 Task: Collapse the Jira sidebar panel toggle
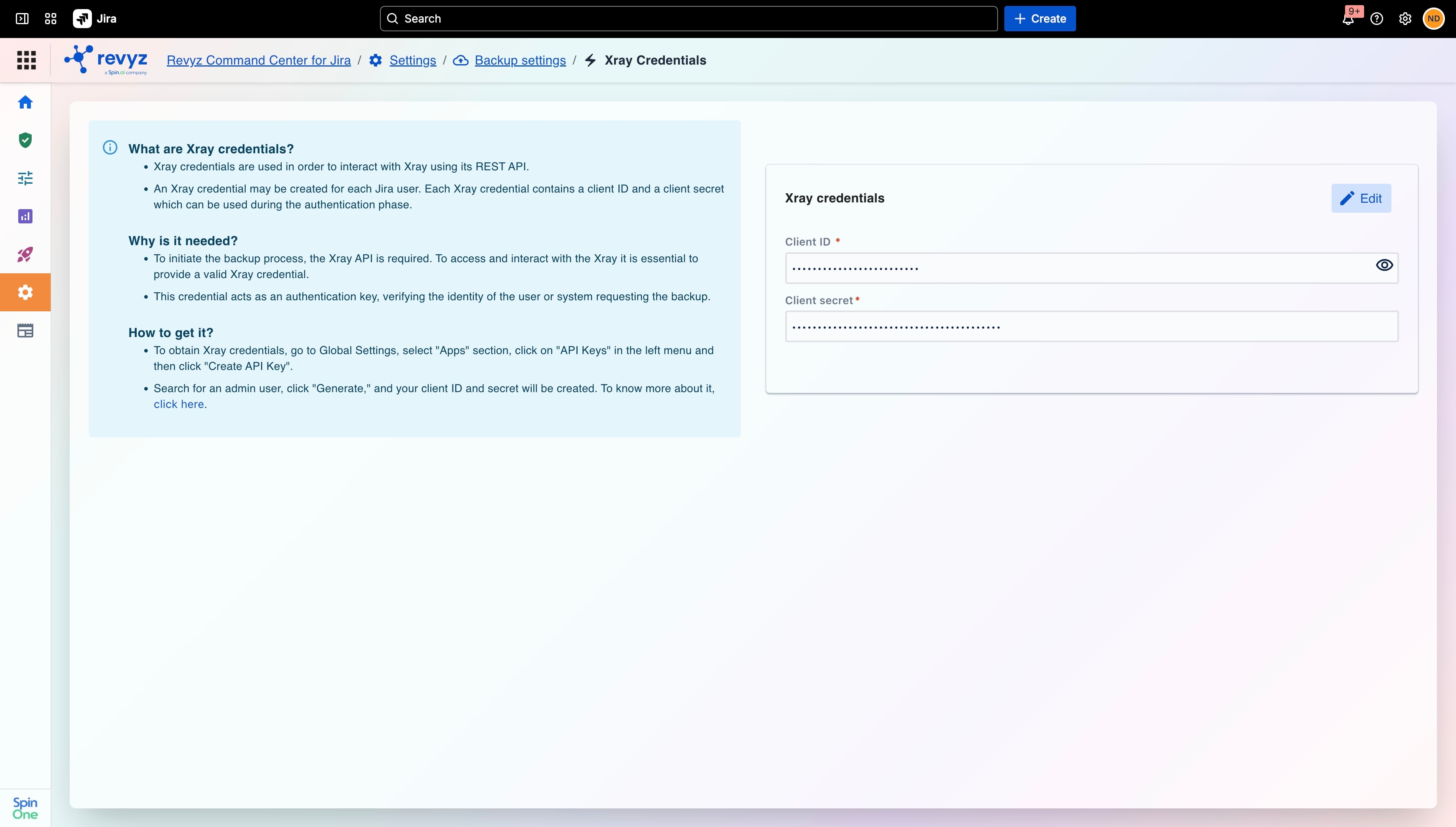[x=22, y=19]
